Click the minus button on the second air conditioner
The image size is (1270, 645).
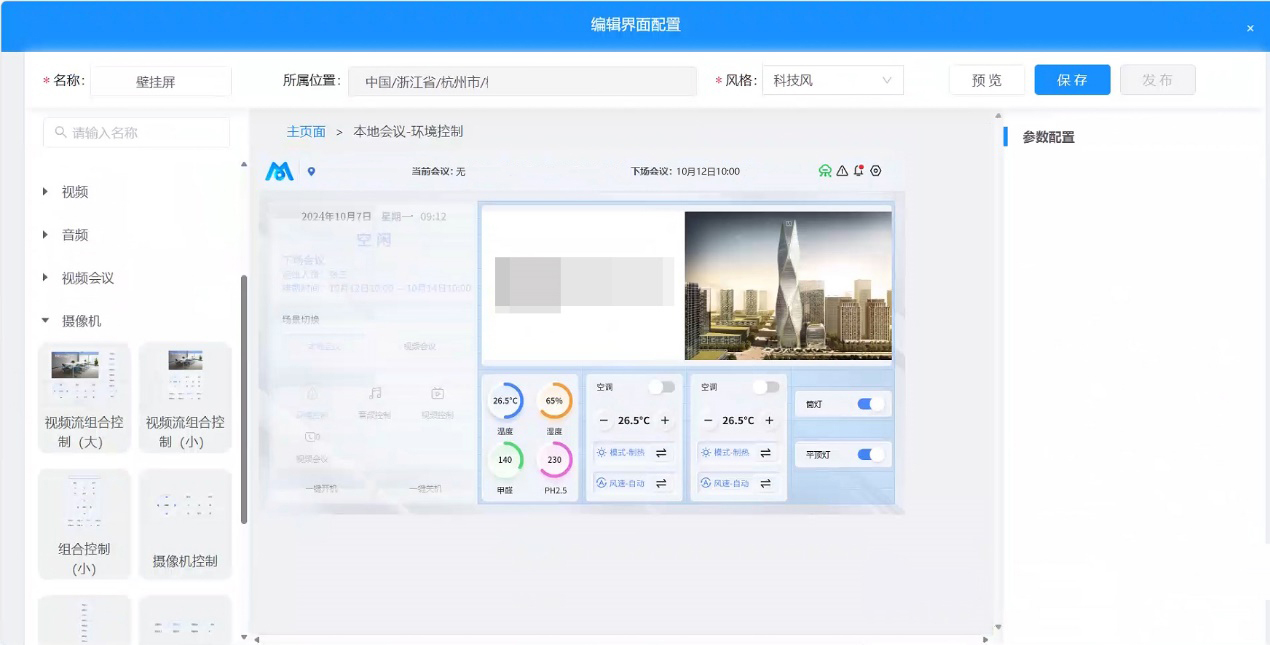tap(708, 421)
